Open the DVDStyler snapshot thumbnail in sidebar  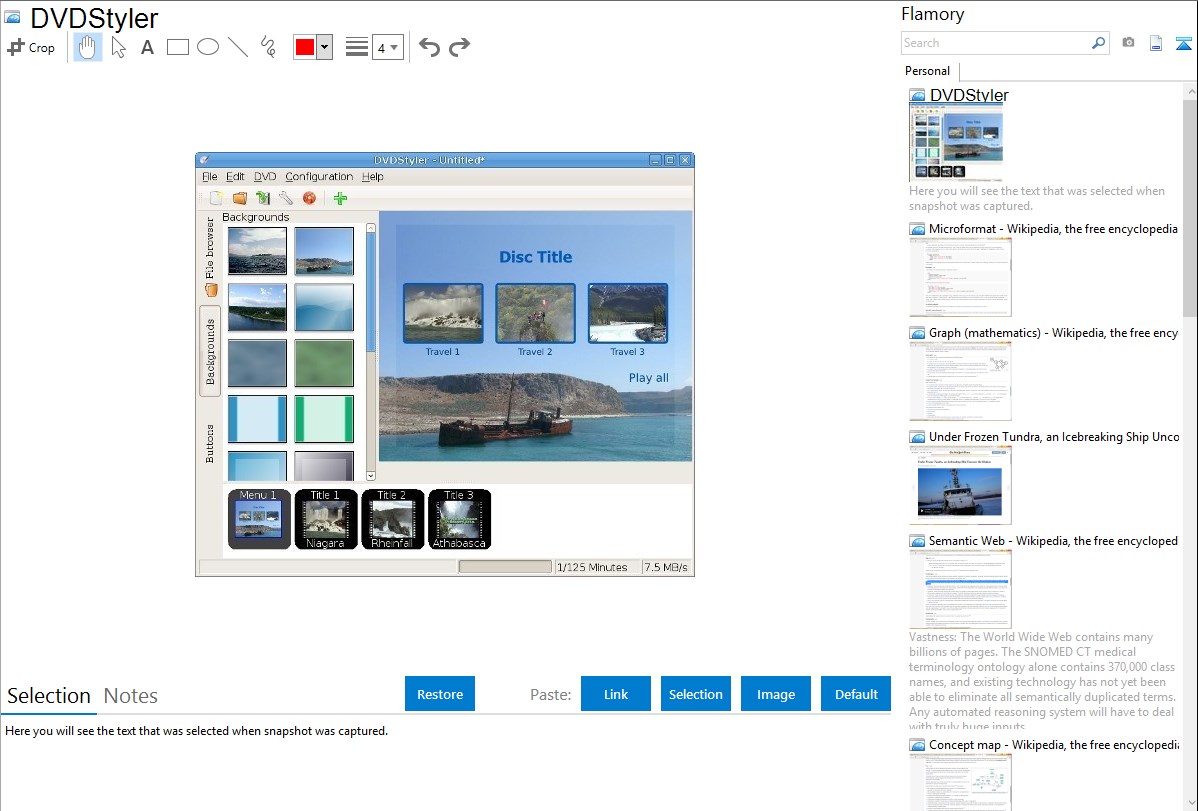point(956,143)
